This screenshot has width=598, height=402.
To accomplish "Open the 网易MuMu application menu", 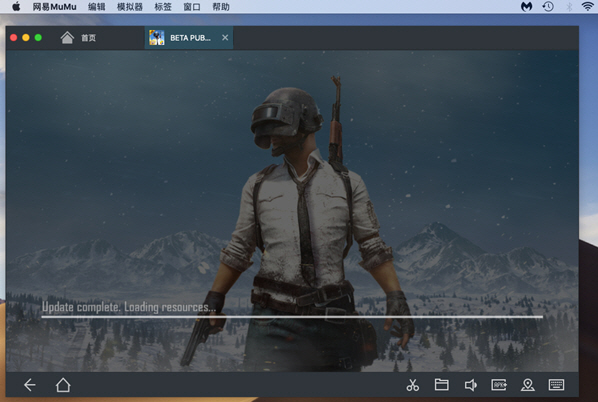I will pos(54,6).
